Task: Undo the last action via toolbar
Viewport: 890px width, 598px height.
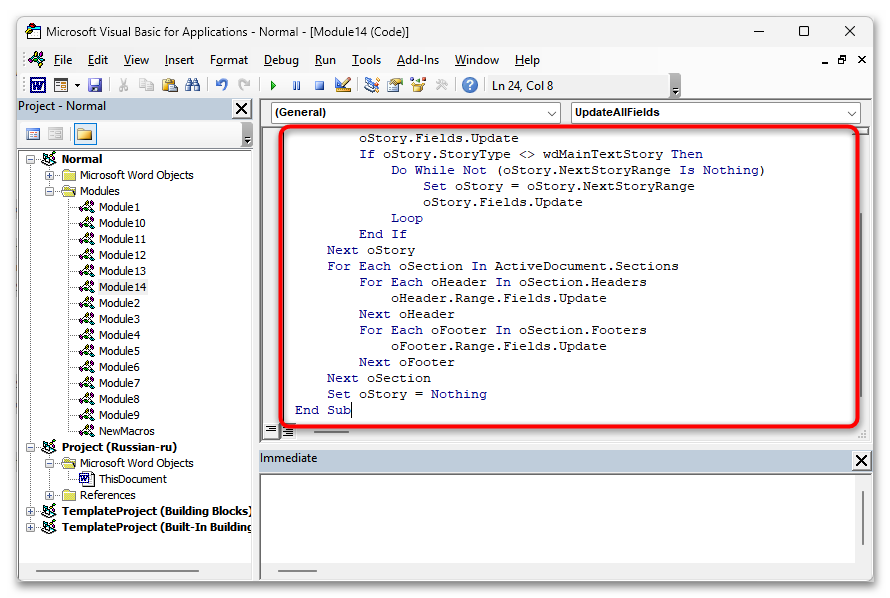Action: pyautogui.click(x=221, y=86)
